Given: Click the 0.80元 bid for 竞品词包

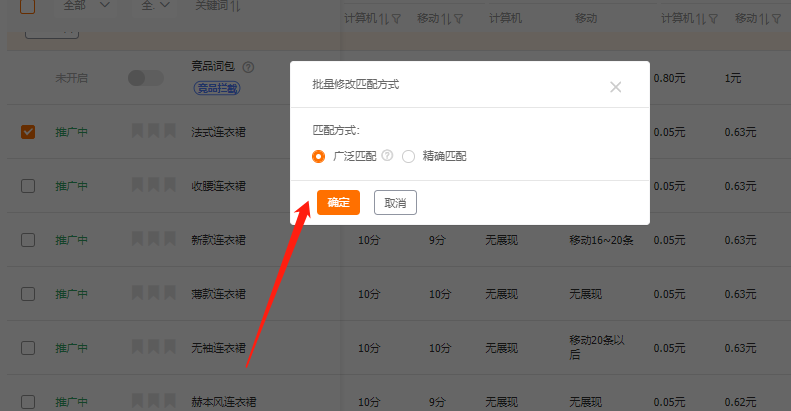Looking at the screenshot, I should tap(669, 78).
